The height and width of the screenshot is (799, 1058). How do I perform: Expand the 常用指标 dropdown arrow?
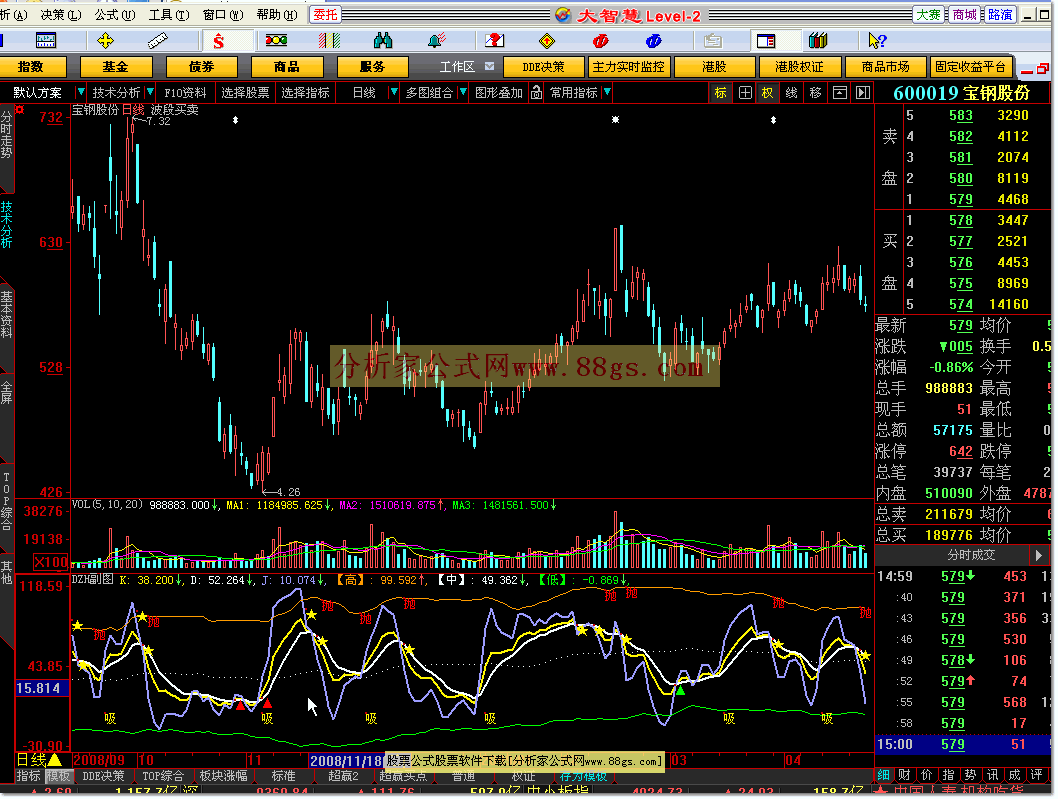pyautogui.click(x=607, y=92)
